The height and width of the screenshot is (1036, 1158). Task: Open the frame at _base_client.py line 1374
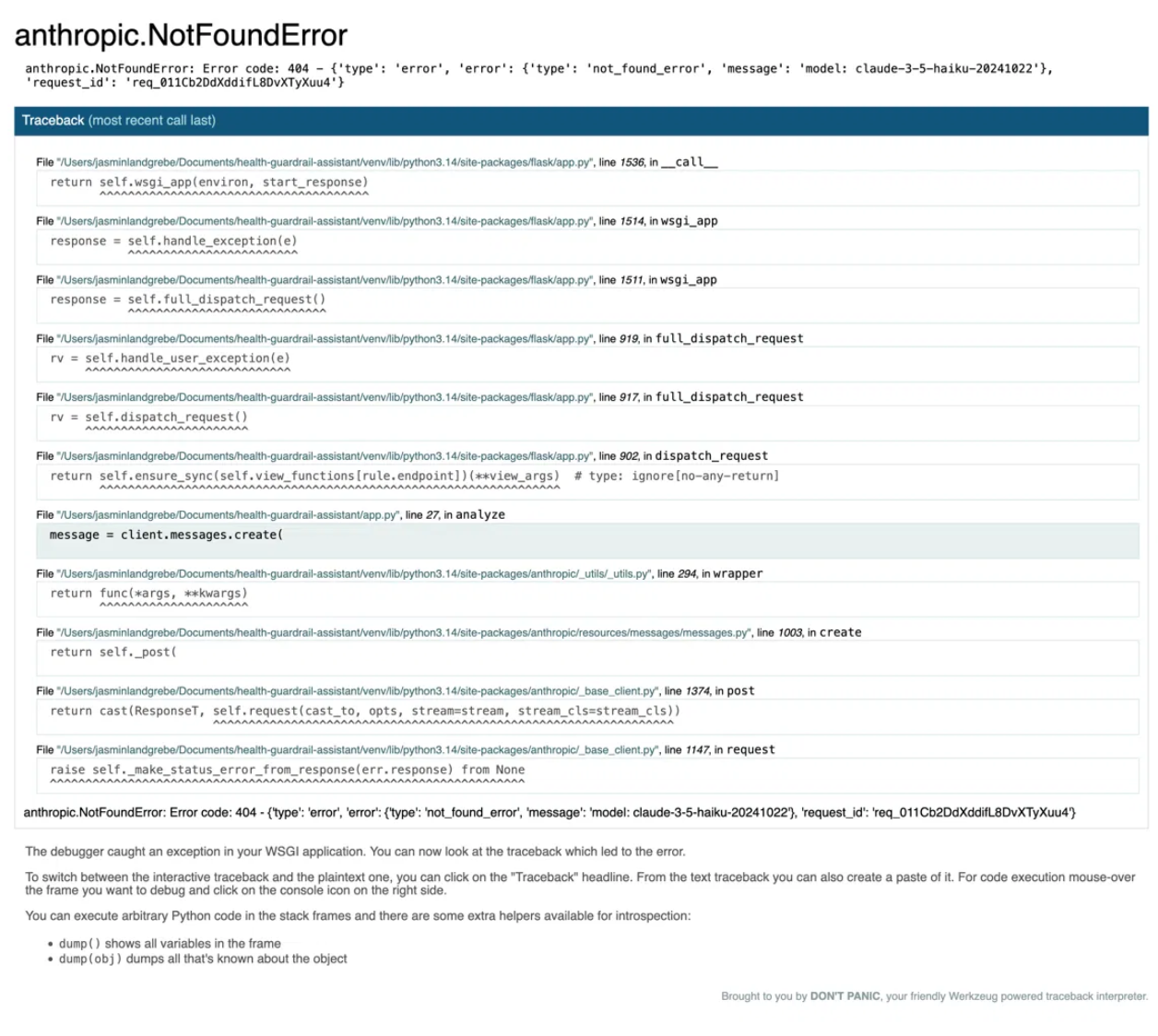tap(396, 691)
